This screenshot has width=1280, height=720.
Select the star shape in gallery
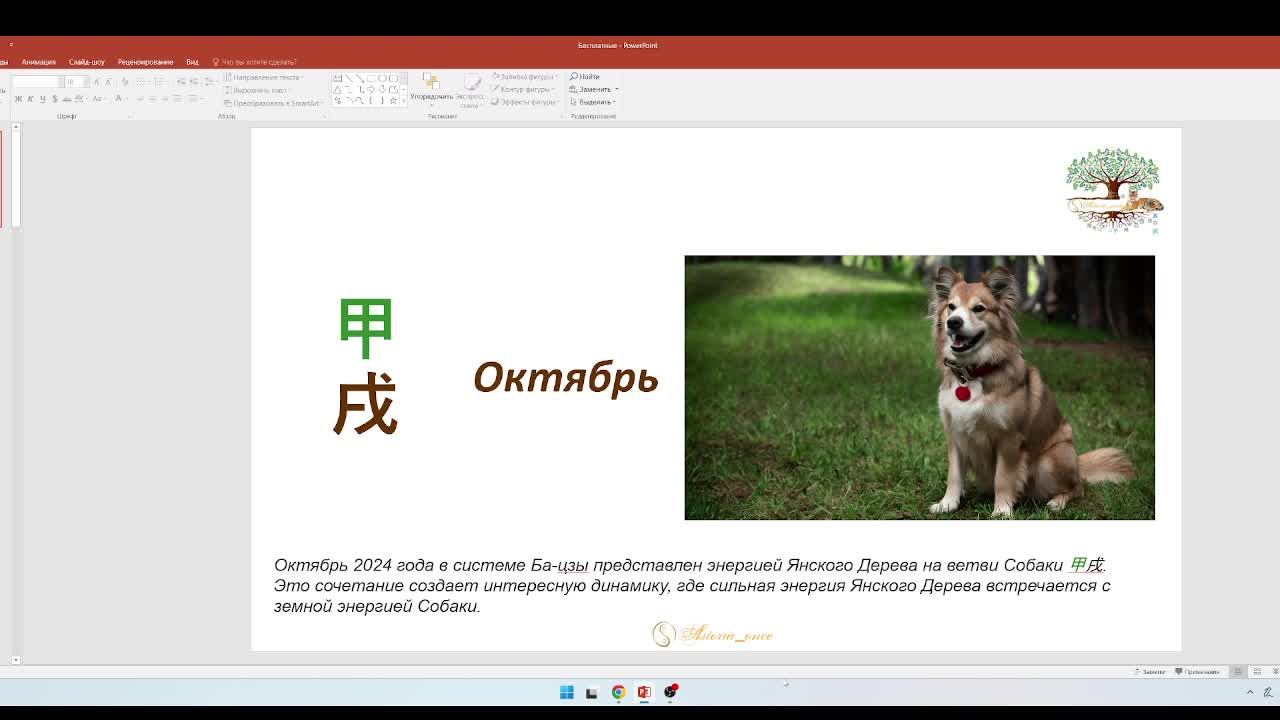(393, 100)
